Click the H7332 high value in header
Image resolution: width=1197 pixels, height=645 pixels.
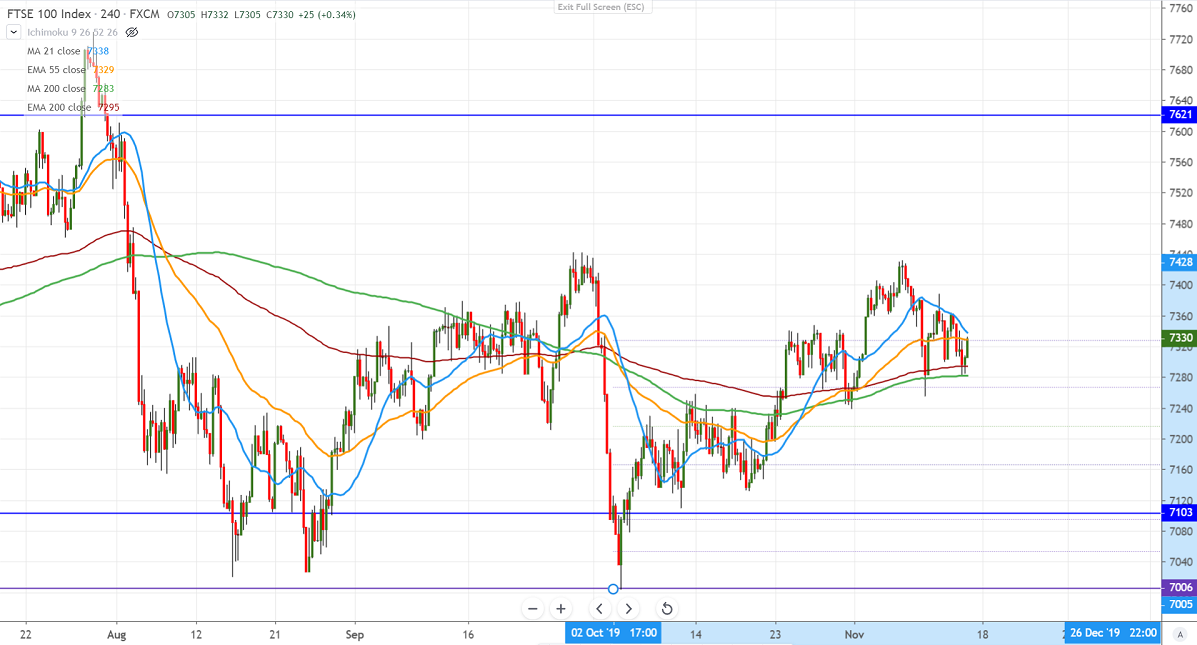pyautogui.click(x=215, y=15)
